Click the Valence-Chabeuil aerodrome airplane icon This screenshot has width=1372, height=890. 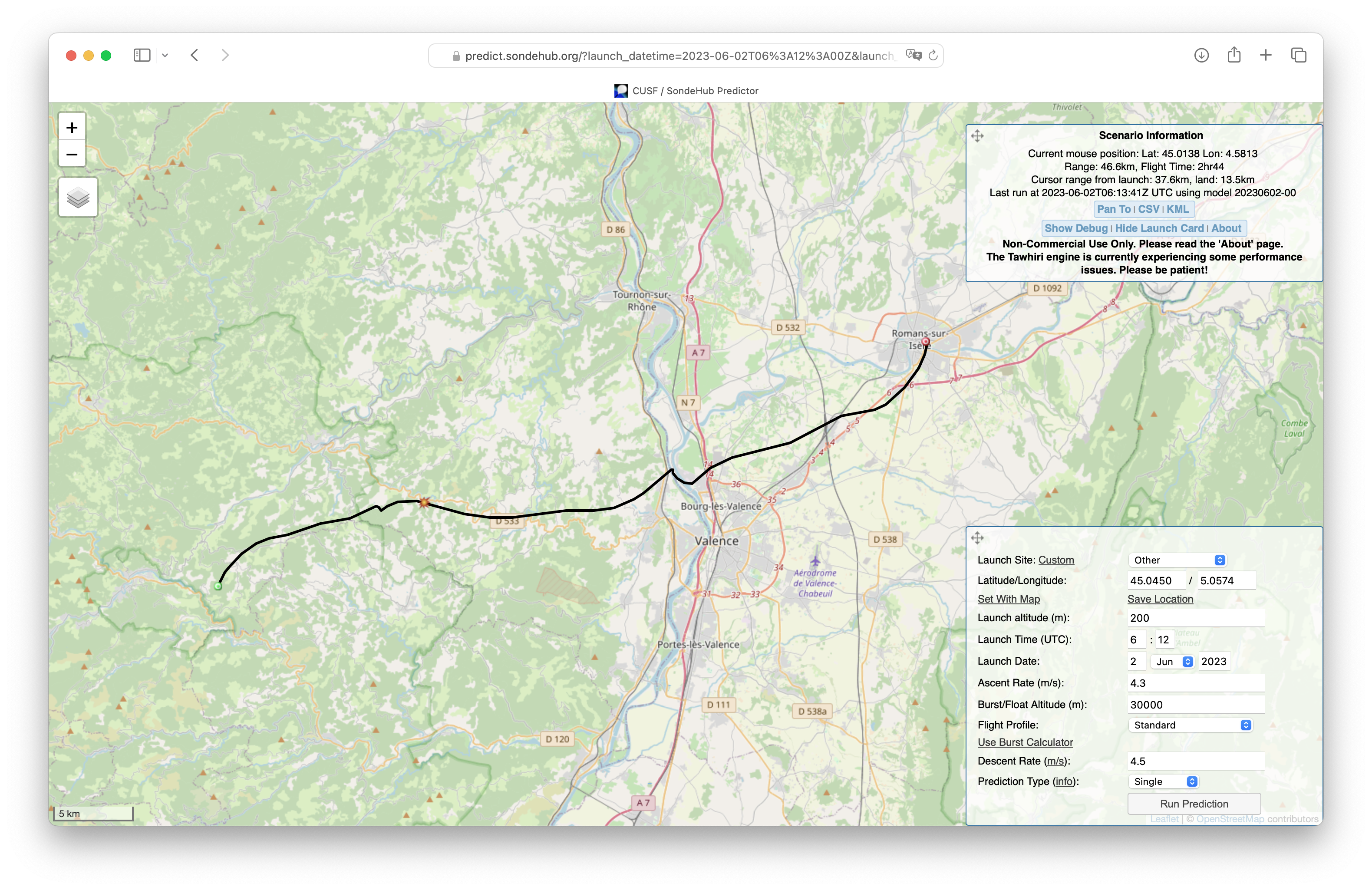point(815,561)
